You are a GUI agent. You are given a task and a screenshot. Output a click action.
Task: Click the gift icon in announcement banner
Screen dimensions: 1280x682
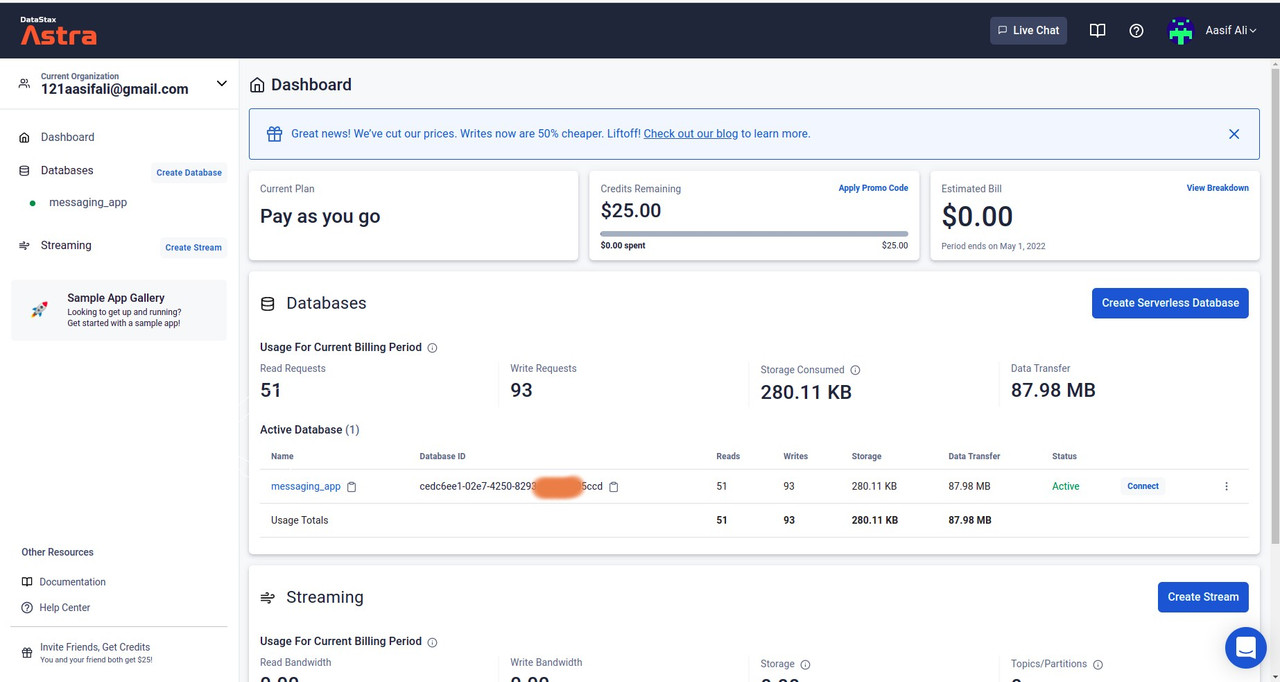tap(274, 134)
